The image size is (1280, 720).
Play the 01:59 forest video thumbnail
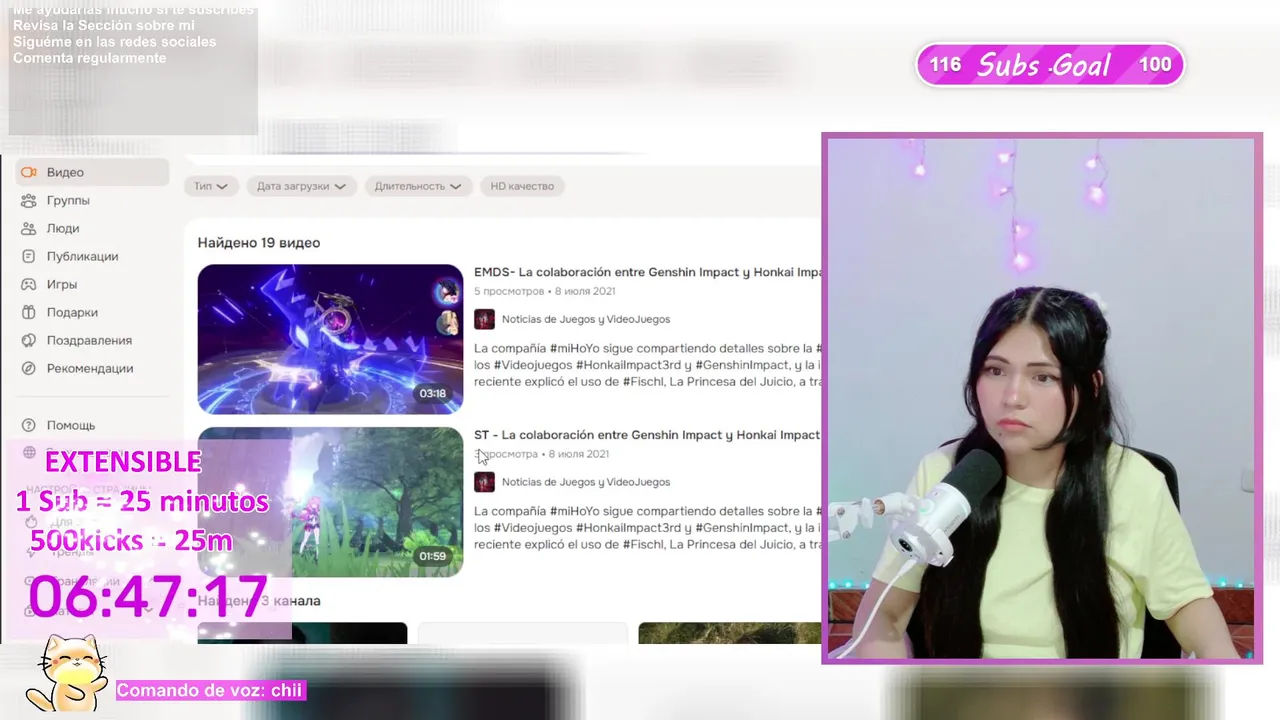[x=330, y=502]
